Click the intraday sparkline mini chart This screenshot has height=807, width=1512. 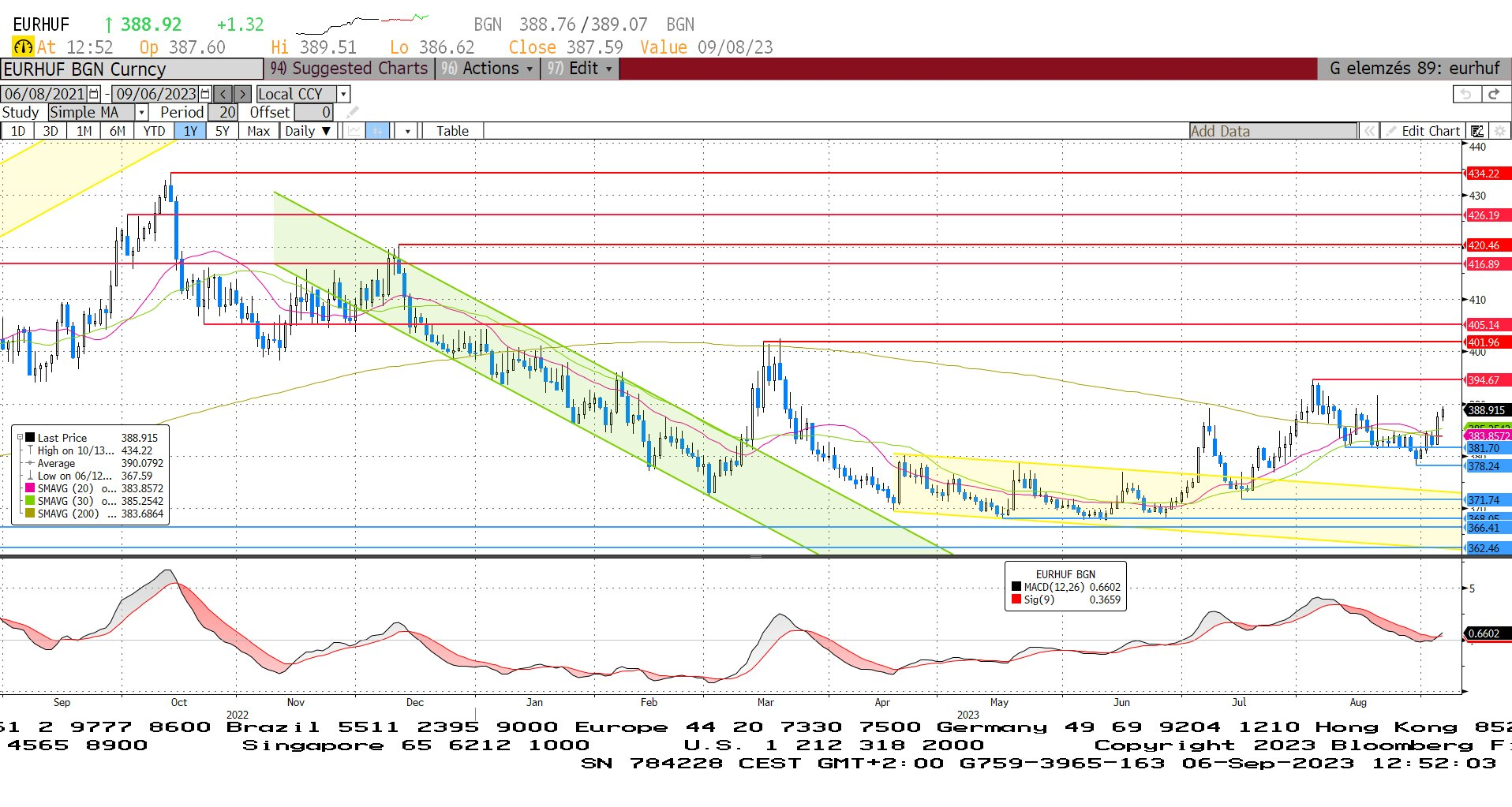point(362,24)
